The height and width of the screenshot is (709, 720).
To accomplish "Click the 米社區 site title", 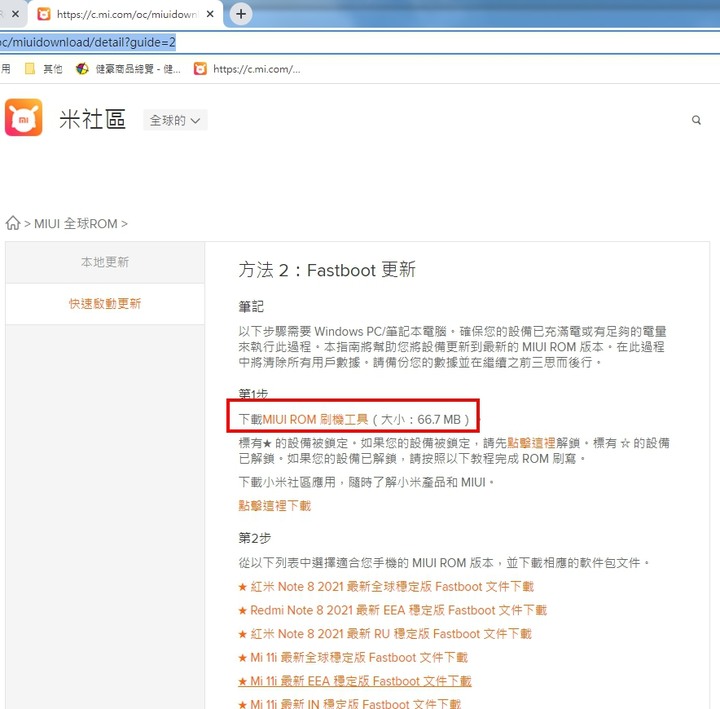I will [92, 119].
